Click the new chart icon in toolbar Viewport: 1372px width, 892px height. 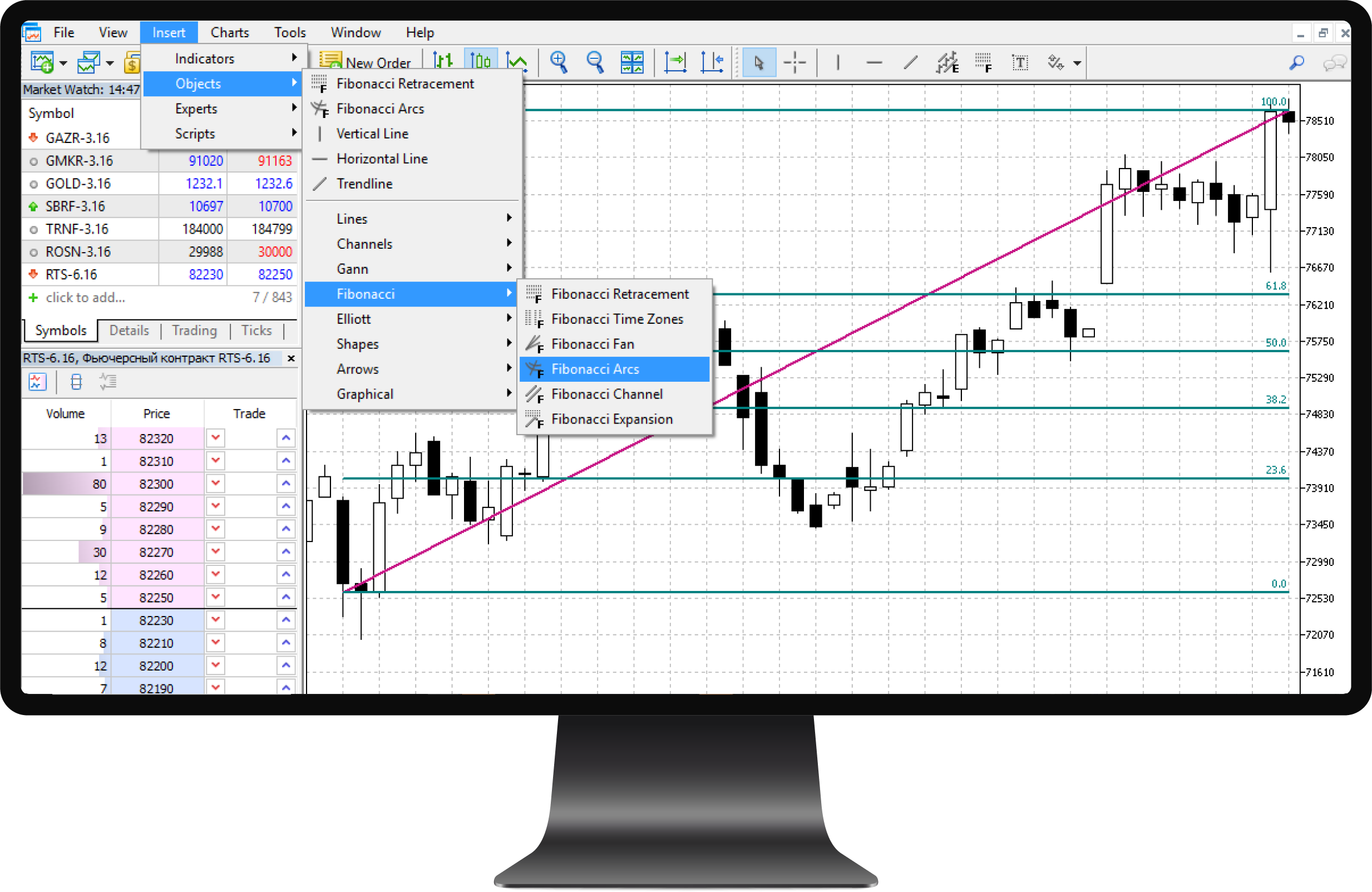point(42,62)
